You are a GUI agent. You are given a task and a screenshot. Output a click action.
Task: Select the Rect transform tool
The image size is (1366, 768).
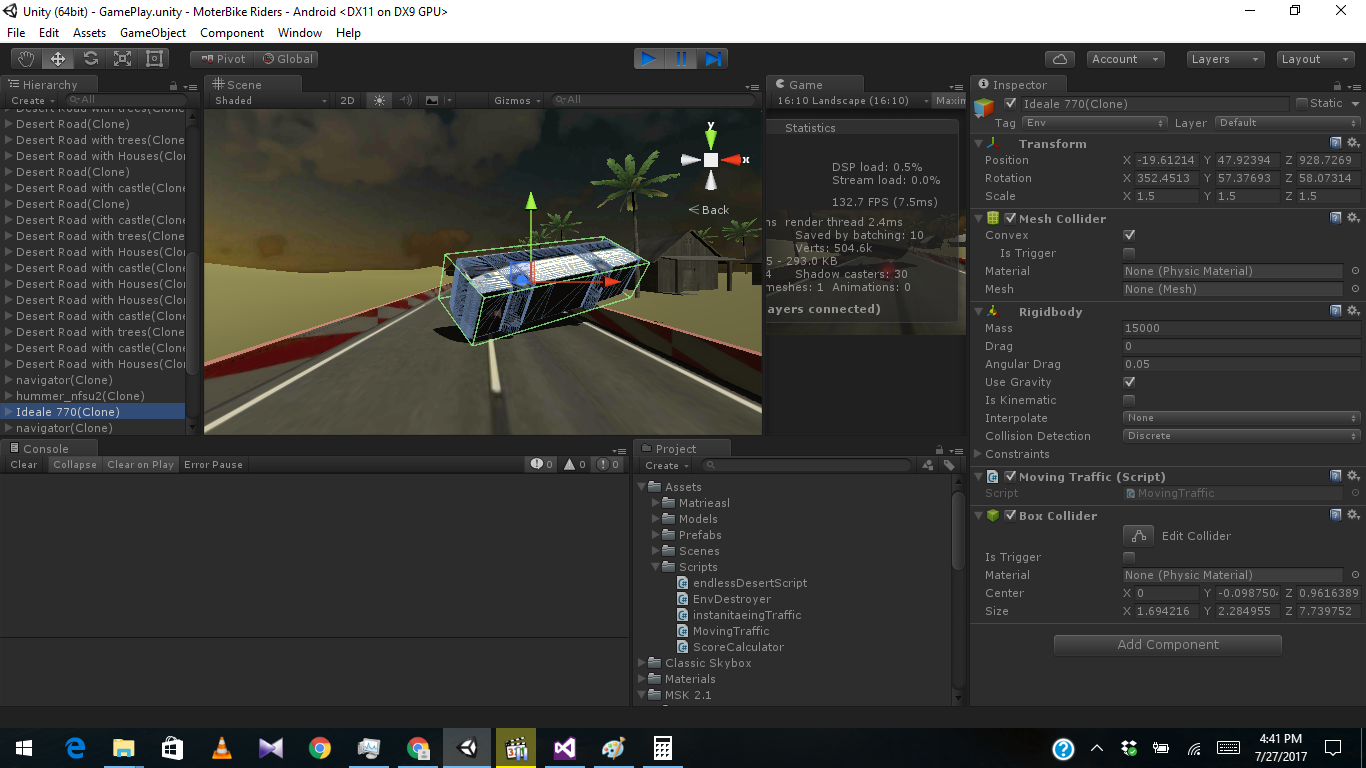pos(154,59)
